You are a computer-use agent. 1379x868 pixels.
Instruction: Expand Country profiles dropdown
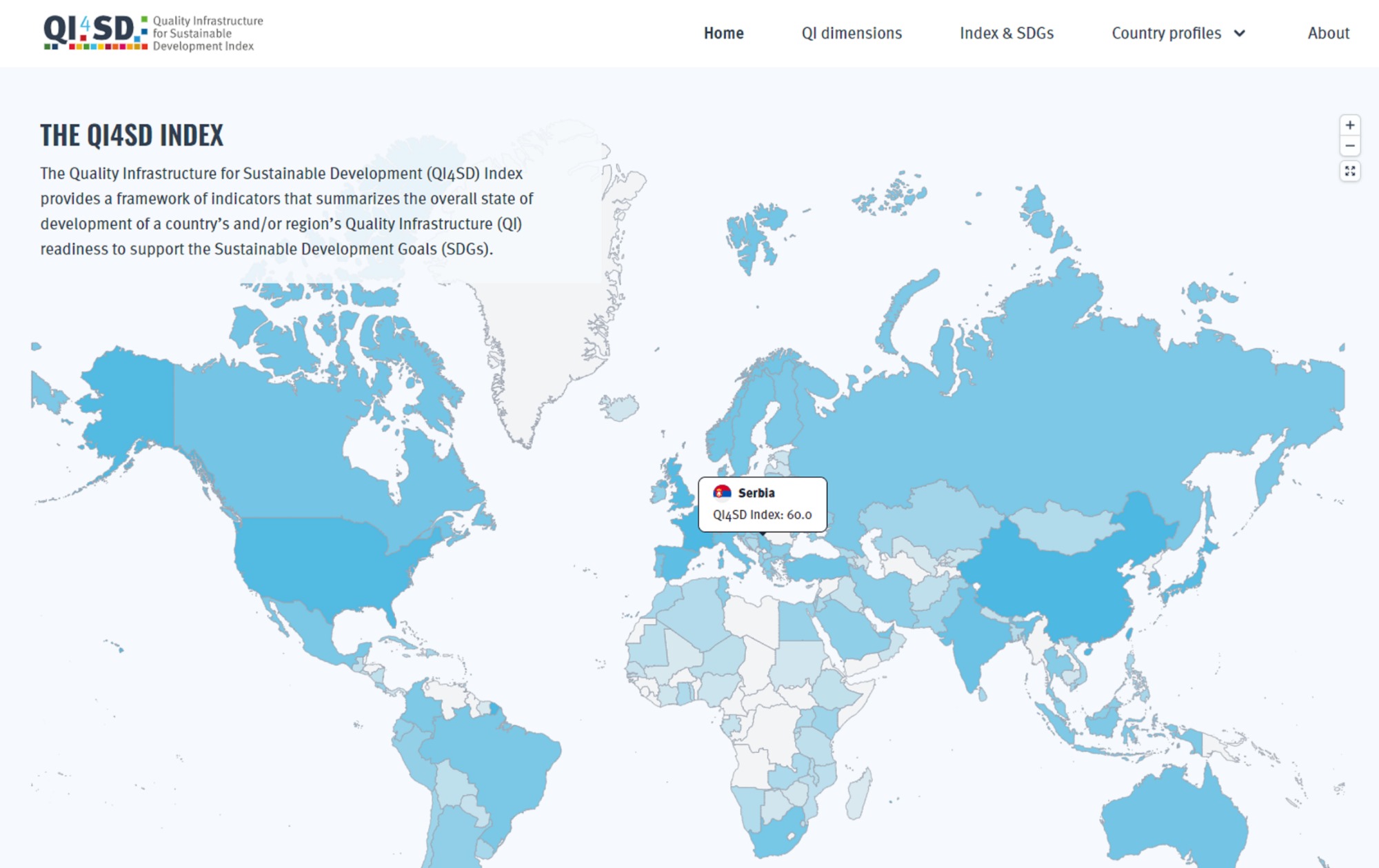click(x=1178, y=33)
